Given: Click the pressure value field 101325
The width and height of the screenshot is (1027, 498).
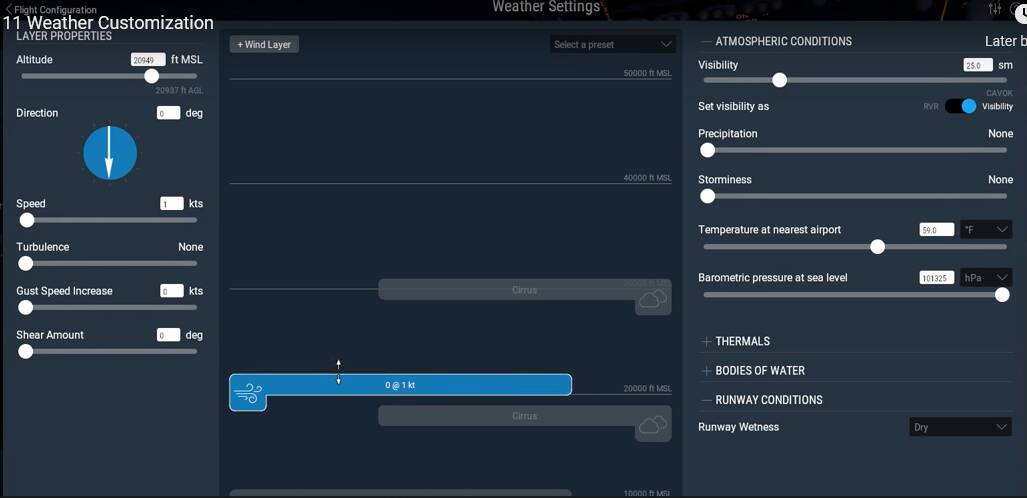Looking at the screenshot, I should (937, 278).
